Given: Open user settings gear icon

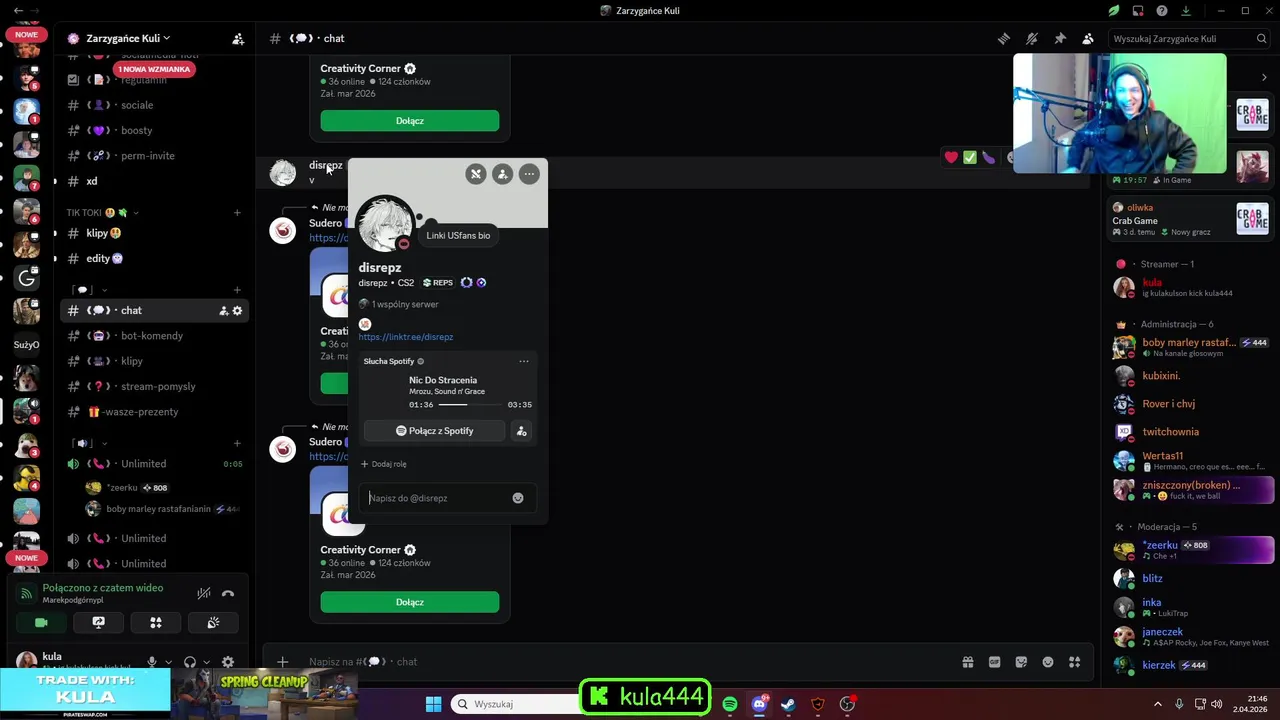Looking at the screenshot, I should coord(228,662).
